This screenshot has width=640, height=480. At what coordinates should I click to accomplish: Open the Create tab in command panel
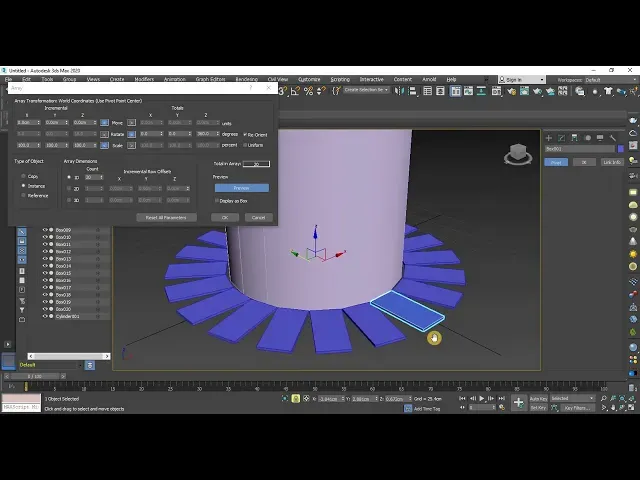[548, 138]
